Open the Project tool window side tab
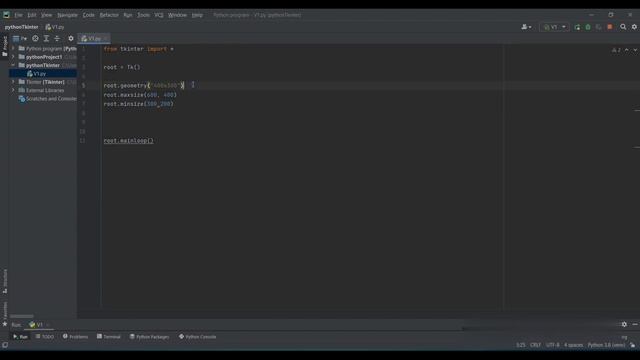 (x=4, y=46)
